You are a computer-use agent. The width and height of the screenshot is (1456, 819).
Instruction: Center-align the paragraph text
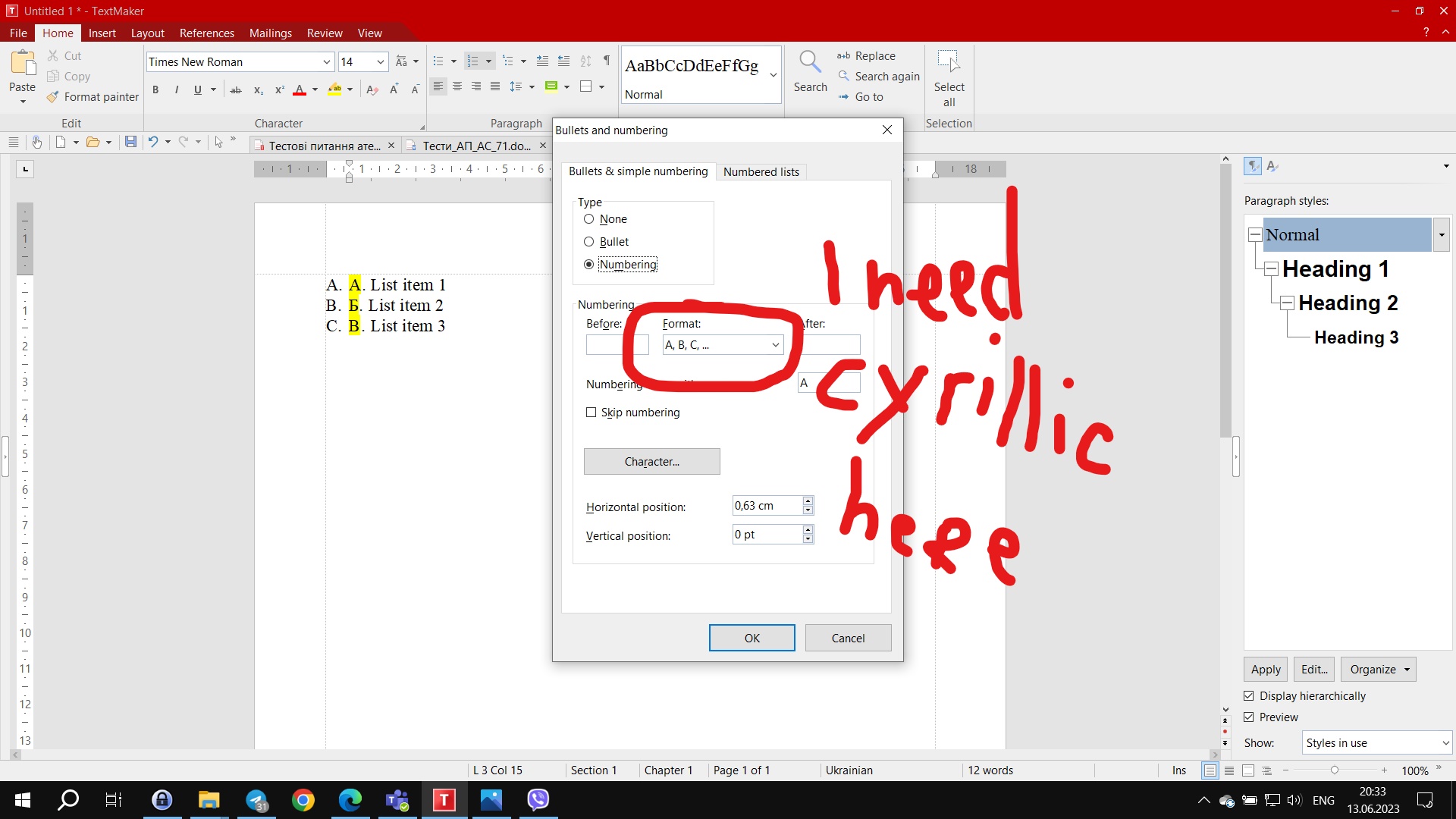[457, 86]
